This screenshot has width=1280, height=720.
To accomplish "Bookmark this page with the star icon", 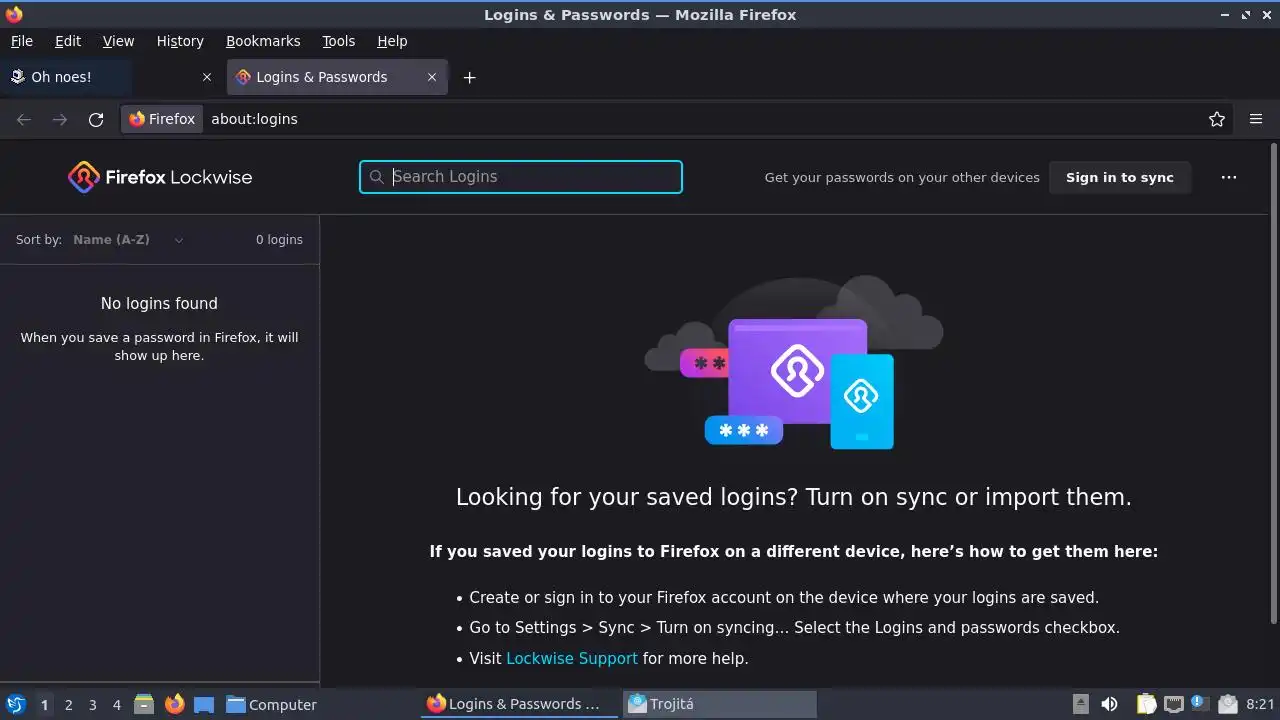I will tap(1217, 119).
